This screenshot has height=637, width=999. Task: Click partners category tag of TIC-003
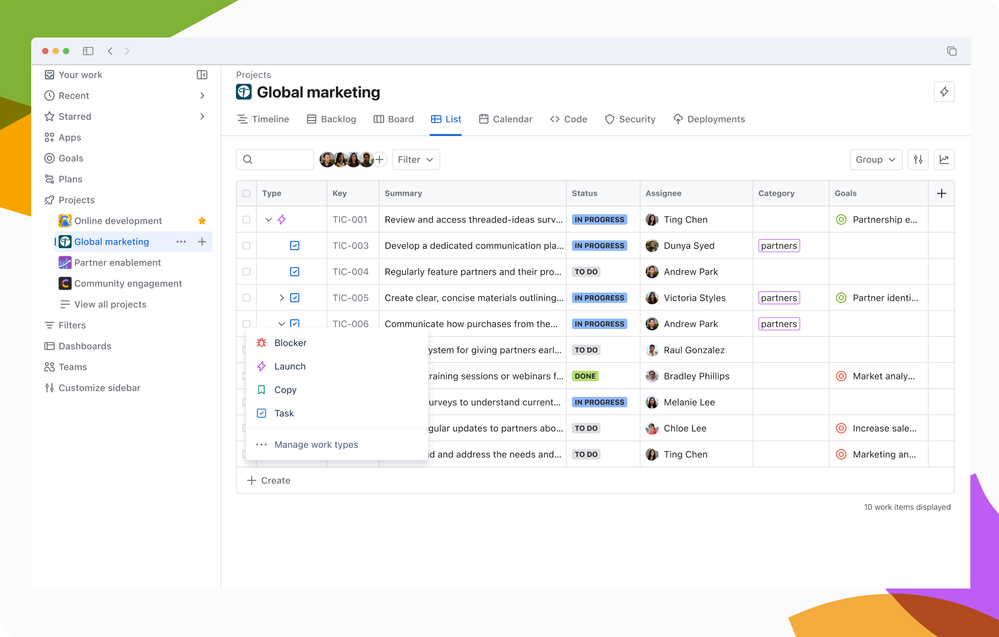coord(779,245)
